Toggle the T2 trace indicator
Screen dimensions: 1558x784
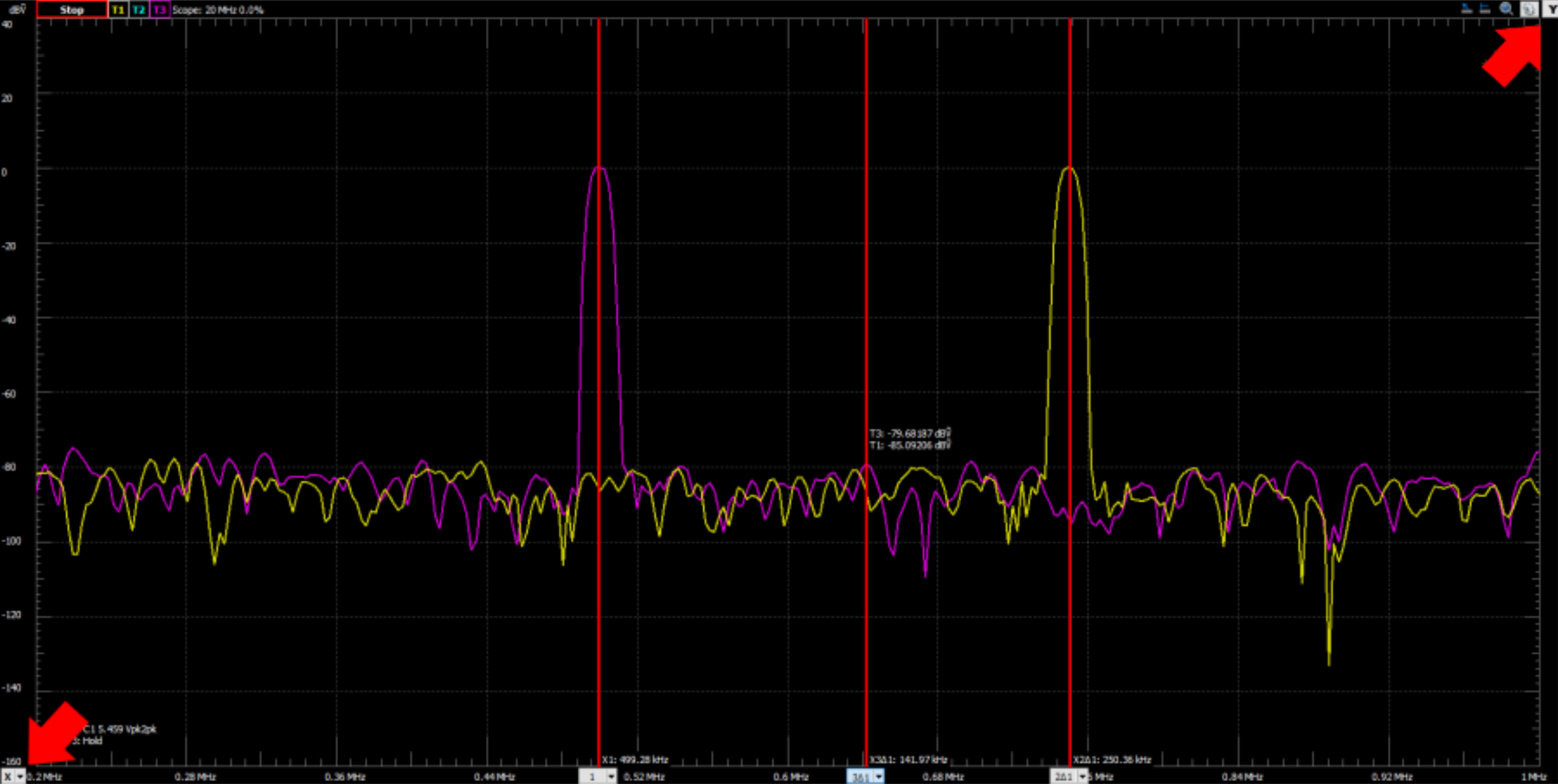click(138, 10)
